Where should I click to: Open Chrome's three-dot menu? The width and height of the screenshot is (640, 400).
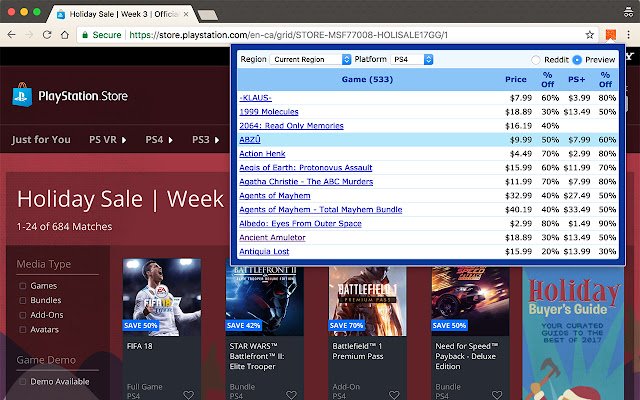(x=629, y=35)
